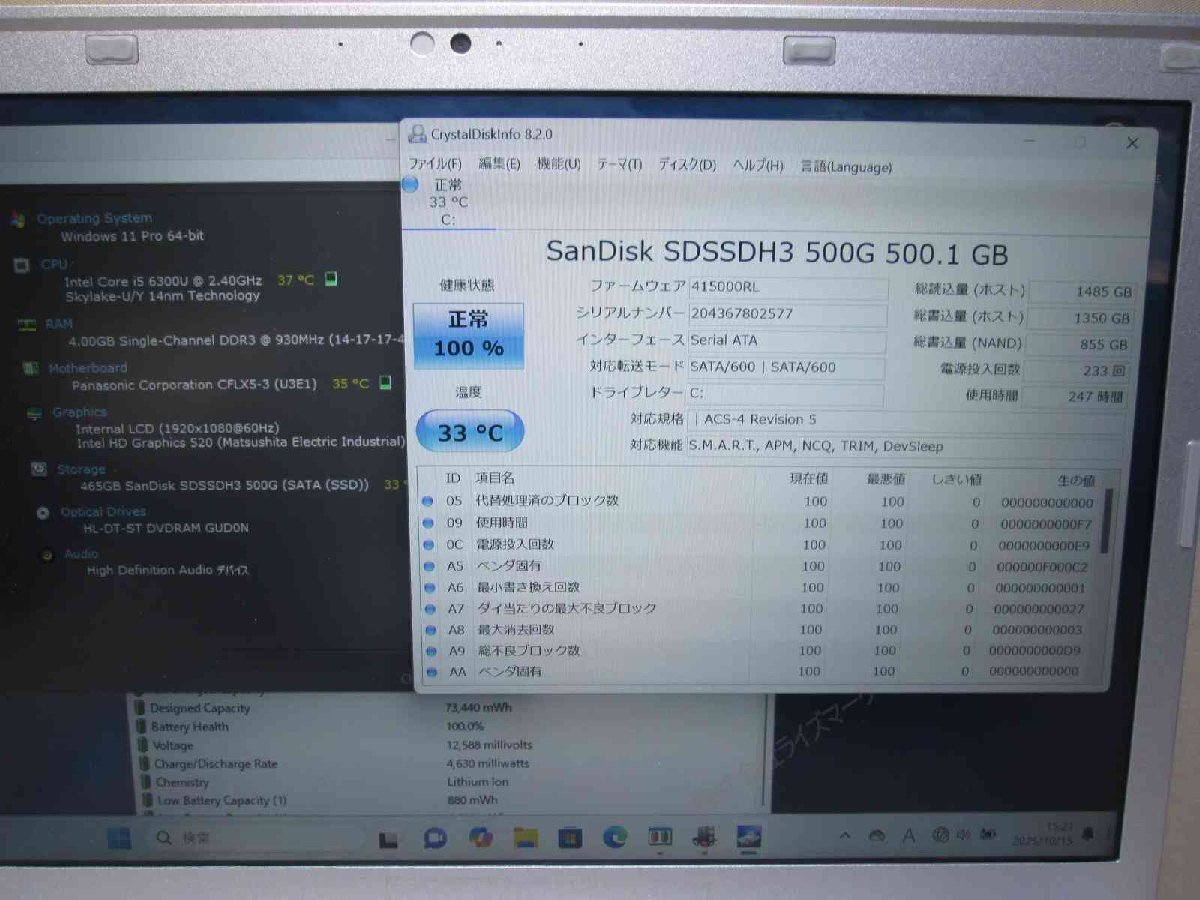Viewport: 1200px width, 900px height.
Task: Open the Motherboard section link in Speccy
Action: 88,368
